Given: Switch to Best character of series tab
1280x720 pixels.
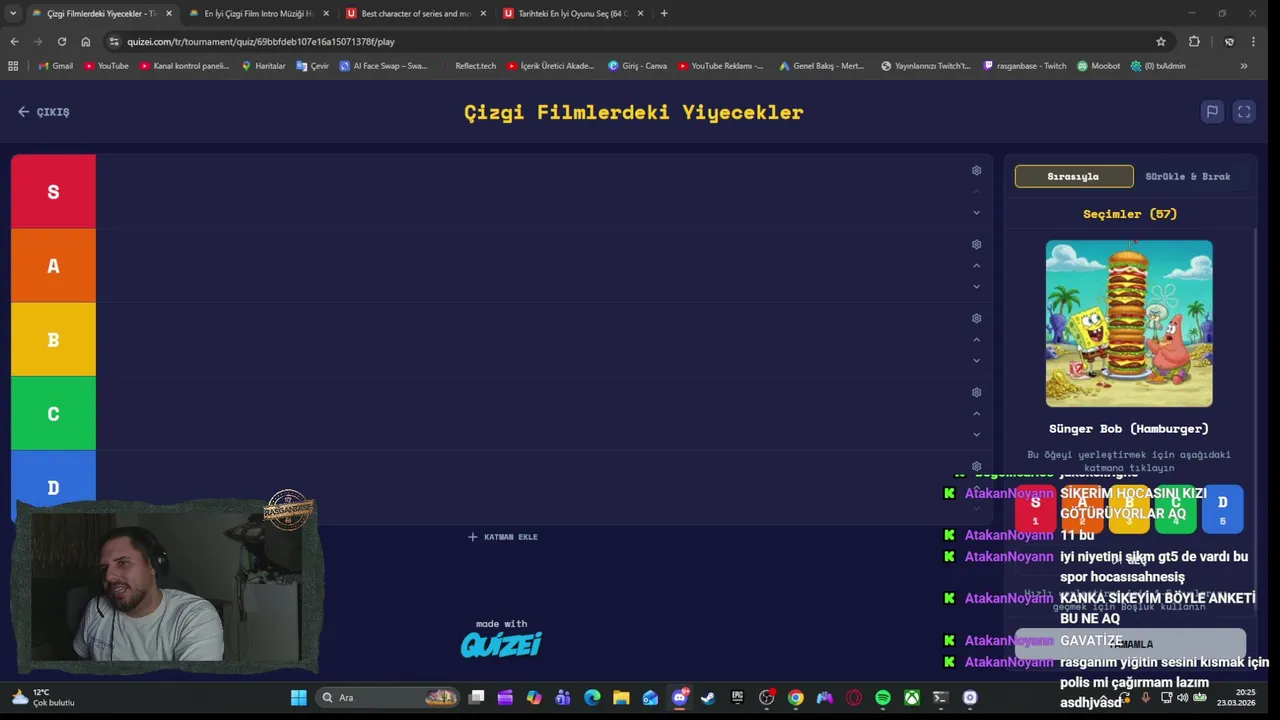Looking at the screenshot, I should pos(416,13).
